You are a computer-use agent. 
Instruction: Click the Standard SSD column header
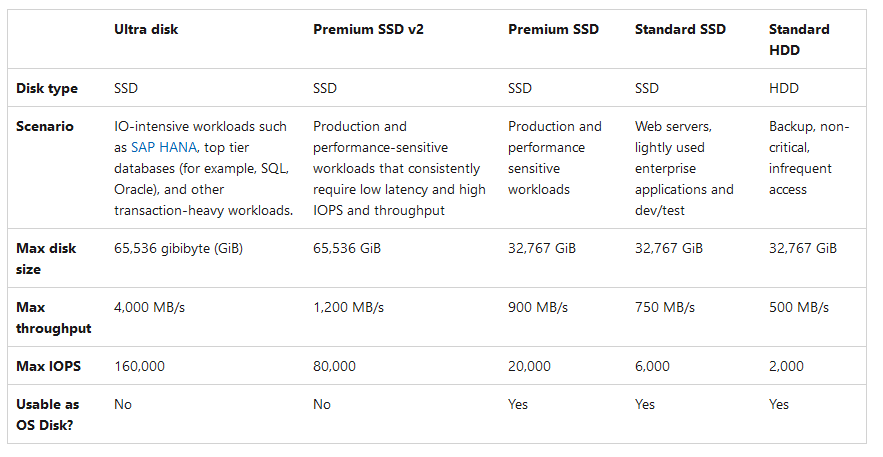682,29
